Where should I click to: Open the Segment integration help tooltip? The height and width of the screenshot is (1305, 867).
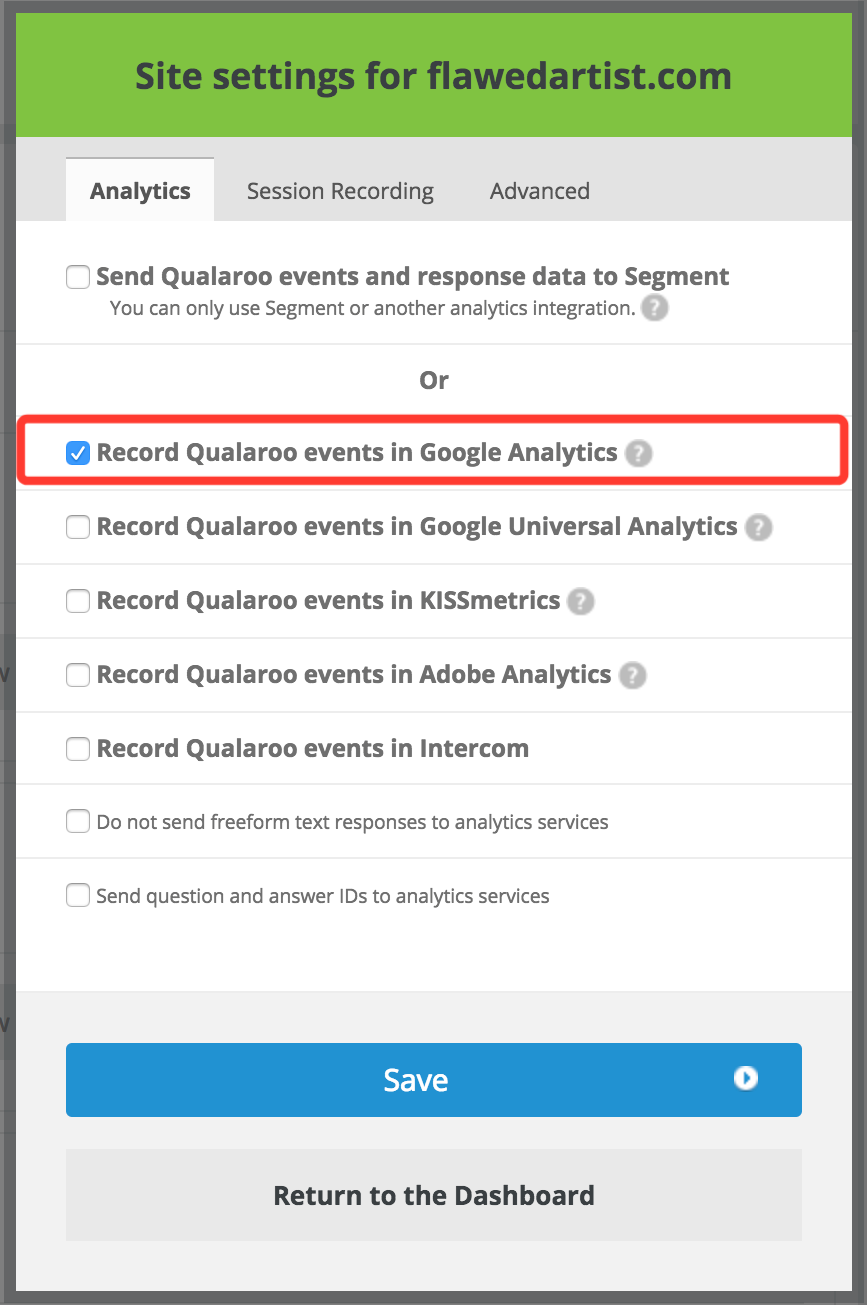(655, 308)
